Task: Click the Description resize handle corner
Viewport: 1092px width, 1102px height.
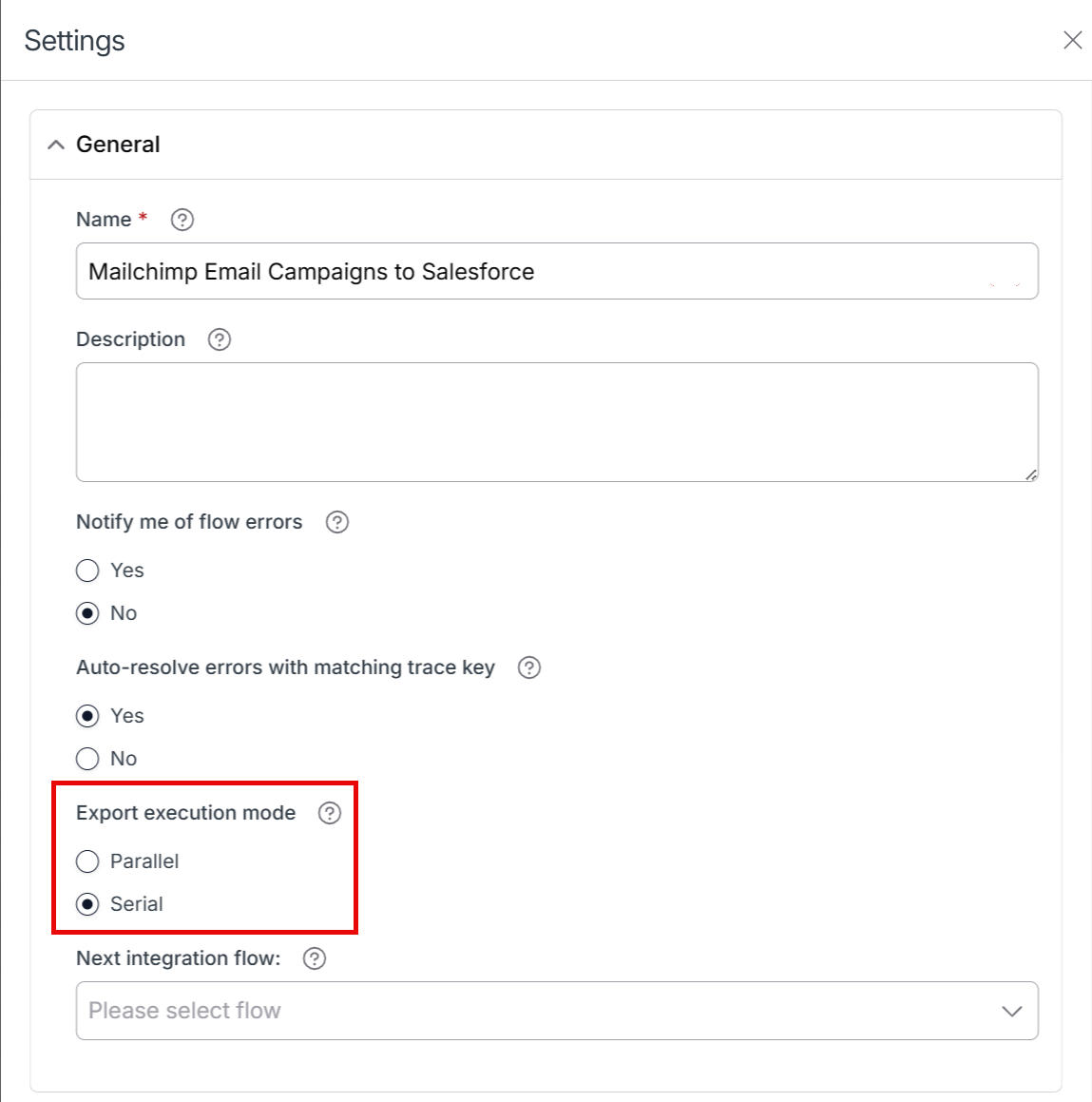Action: point(1031,475)
